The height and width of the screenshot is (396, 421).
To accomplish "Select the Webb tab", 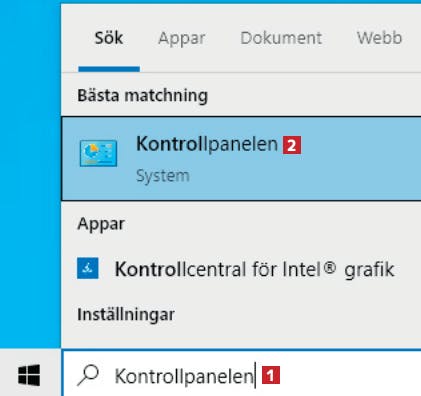I will 379,38.
